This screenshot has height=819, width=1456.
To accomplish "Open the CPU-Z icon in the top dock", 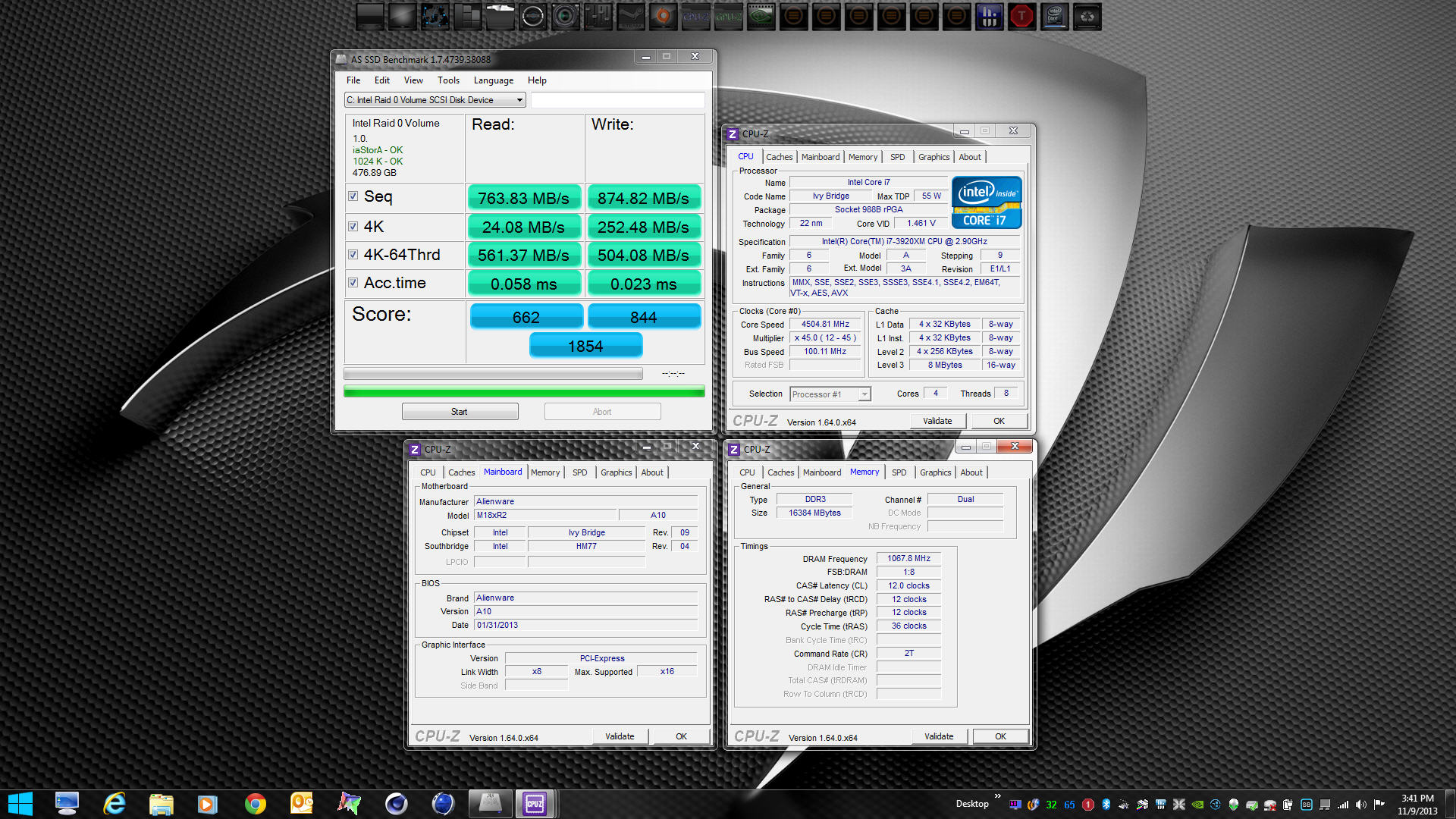I will click(695, 16).
